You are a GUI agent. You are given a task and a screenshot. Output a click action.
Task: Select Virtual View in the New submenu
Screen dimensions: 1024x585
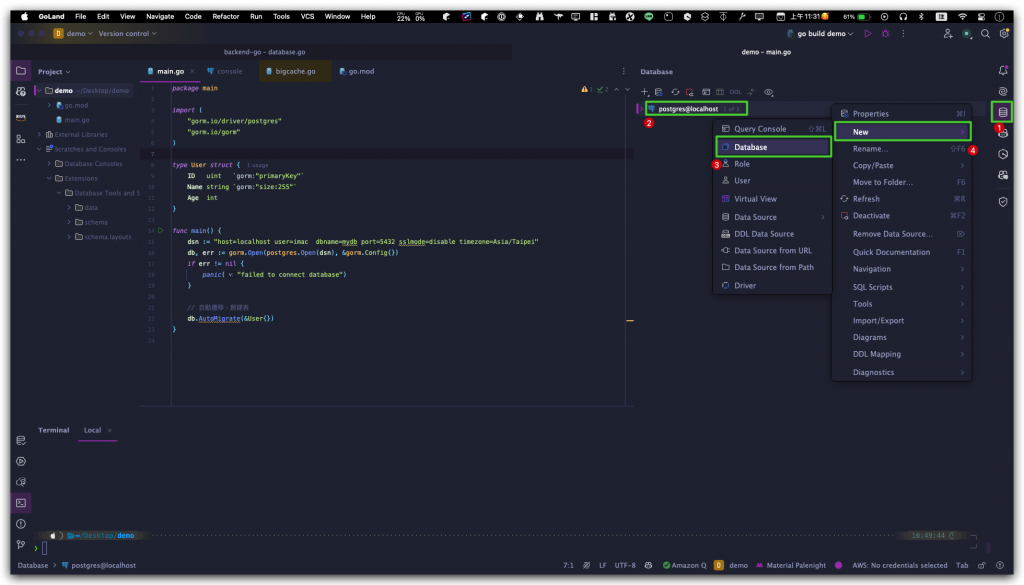point(773,198)
